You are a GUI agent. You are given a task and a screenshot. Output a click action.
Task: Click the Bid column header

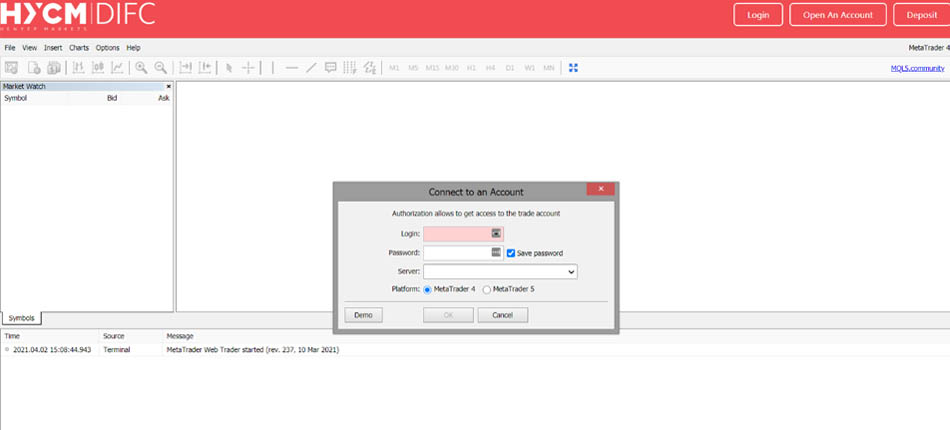tap(112, 98)
